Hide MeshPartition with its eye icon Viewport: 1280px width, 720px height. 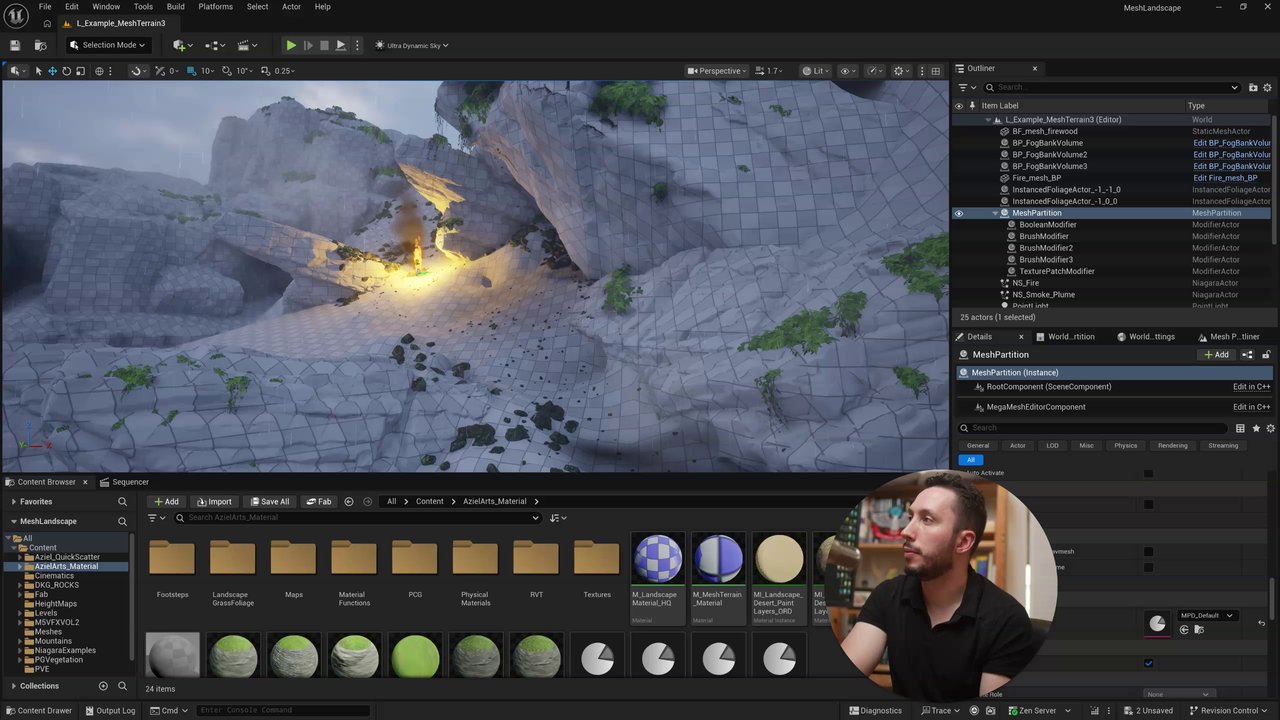click(959, 213)
